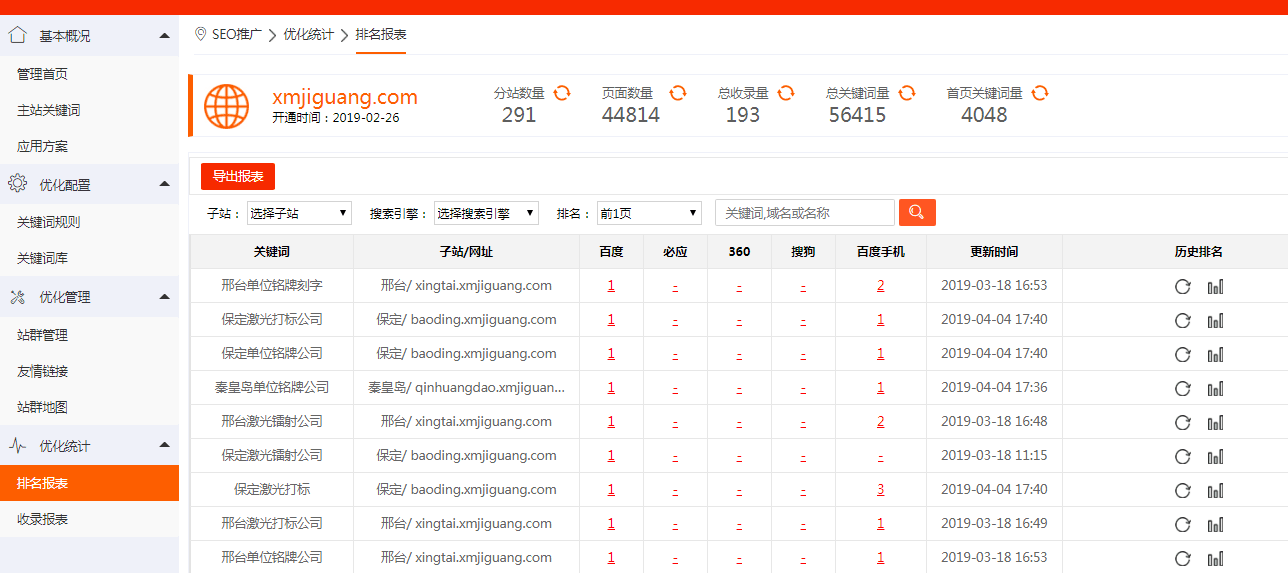Refresh ranking for 保定激光镭射公司 row
The image size is (1288, 573).
1182,456
